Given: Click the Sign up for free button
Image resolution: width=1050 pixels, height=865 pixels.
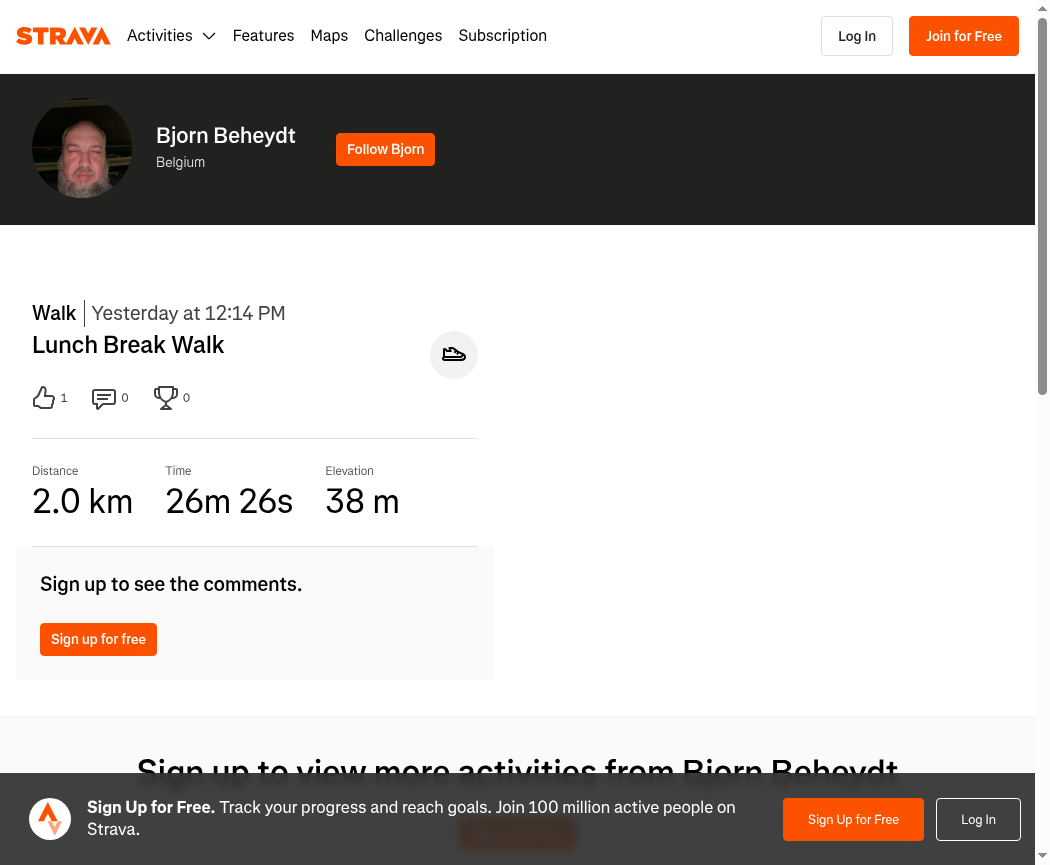Looking at the screenshot, I should pyautogui.click(x=98, y=639).
